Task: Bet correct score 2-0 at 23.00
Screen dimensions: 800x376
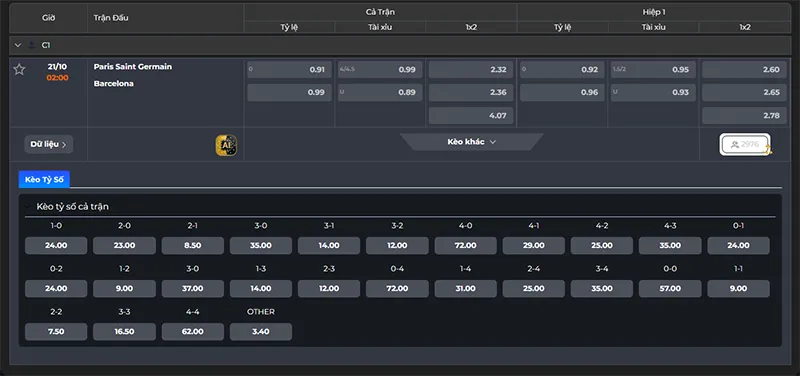Action: 124,245
